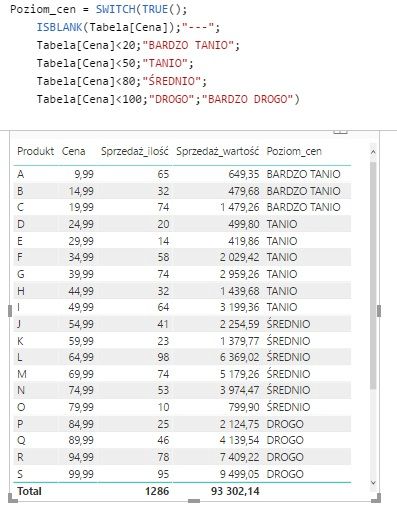Click the bottom-right corner resize handle
Screen dimensions: 397x510
point(376,498)
